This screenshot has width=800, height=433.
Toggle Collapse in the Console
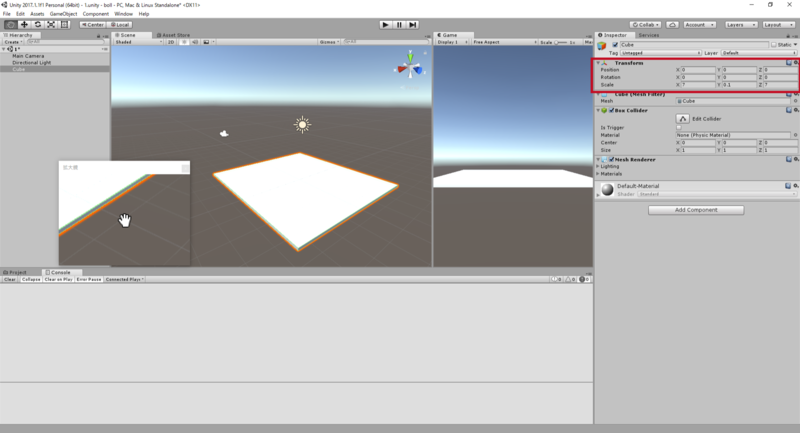coord(31,279)
